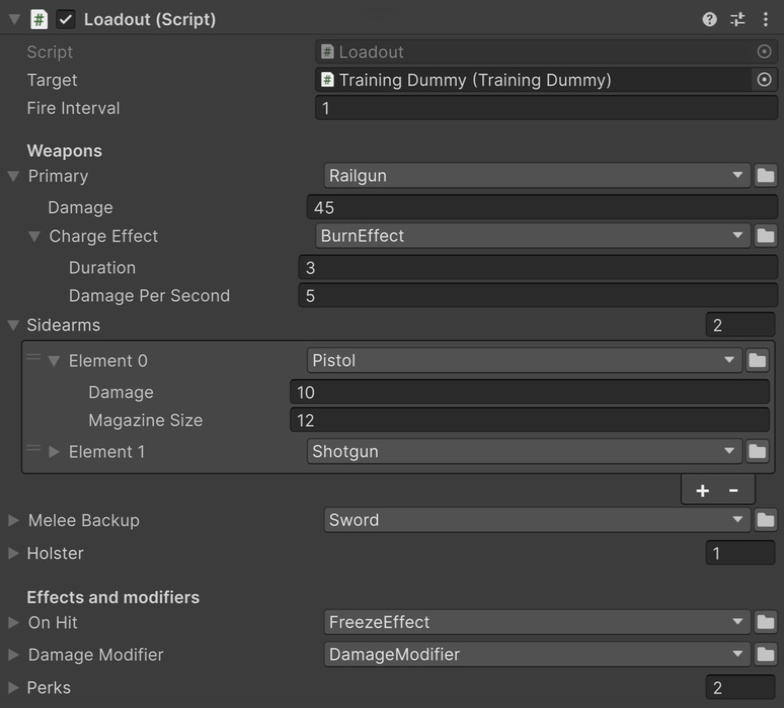784x708 pixels.
Task: Add a new Sidearms element with plus
Action: point(702,490)
